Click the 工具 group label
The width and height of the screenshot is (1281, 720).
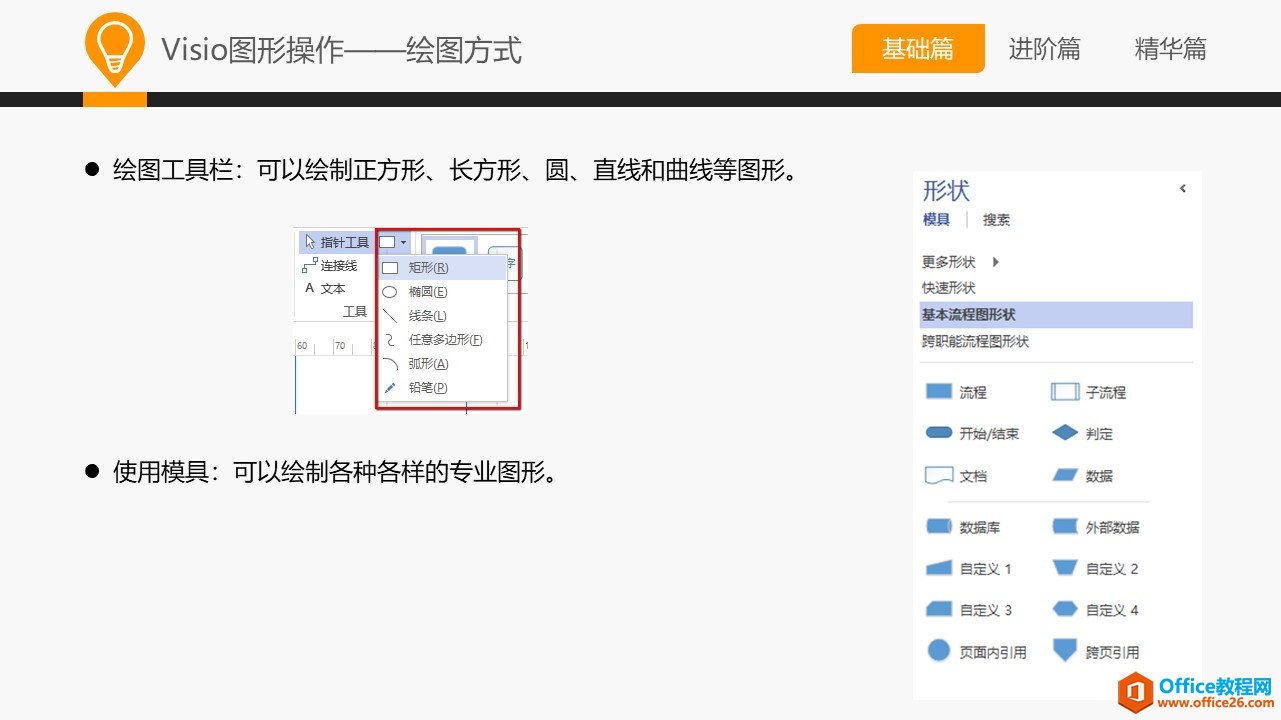point(355,312)
